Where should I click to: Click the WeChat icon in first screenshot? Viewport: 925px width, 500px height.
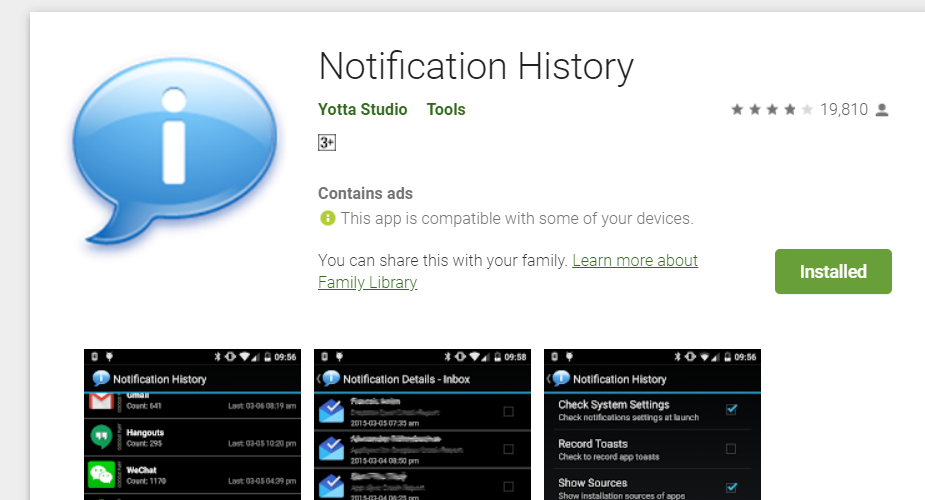tap(101, 474)
